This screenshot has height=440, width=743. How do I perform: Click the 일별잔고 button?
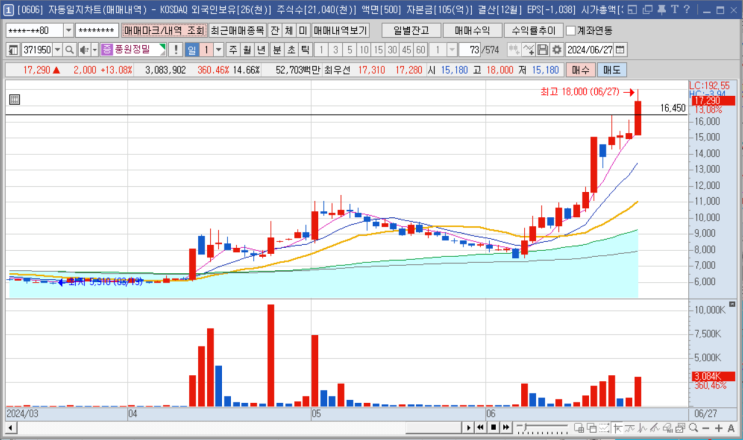click(x=411, y=31)
